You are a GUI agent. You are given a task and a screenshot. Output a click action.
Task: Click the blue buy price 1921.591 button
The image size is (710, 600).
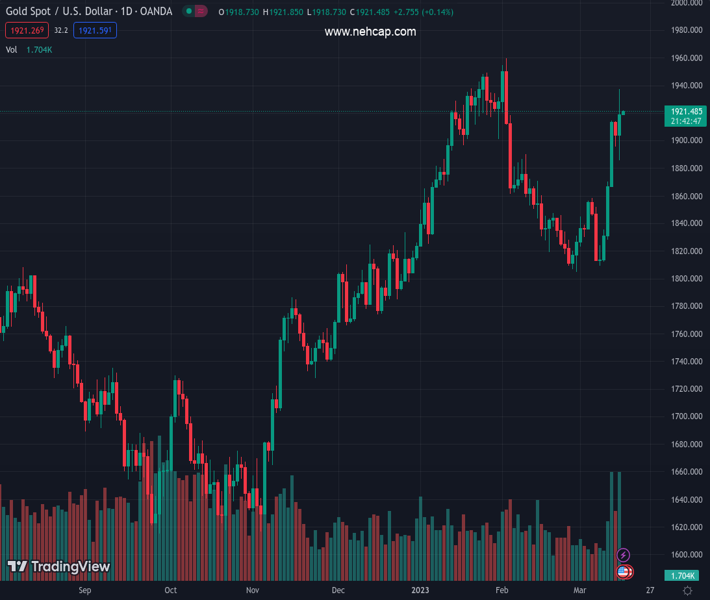pyautogui.click(x=96, y=31)
